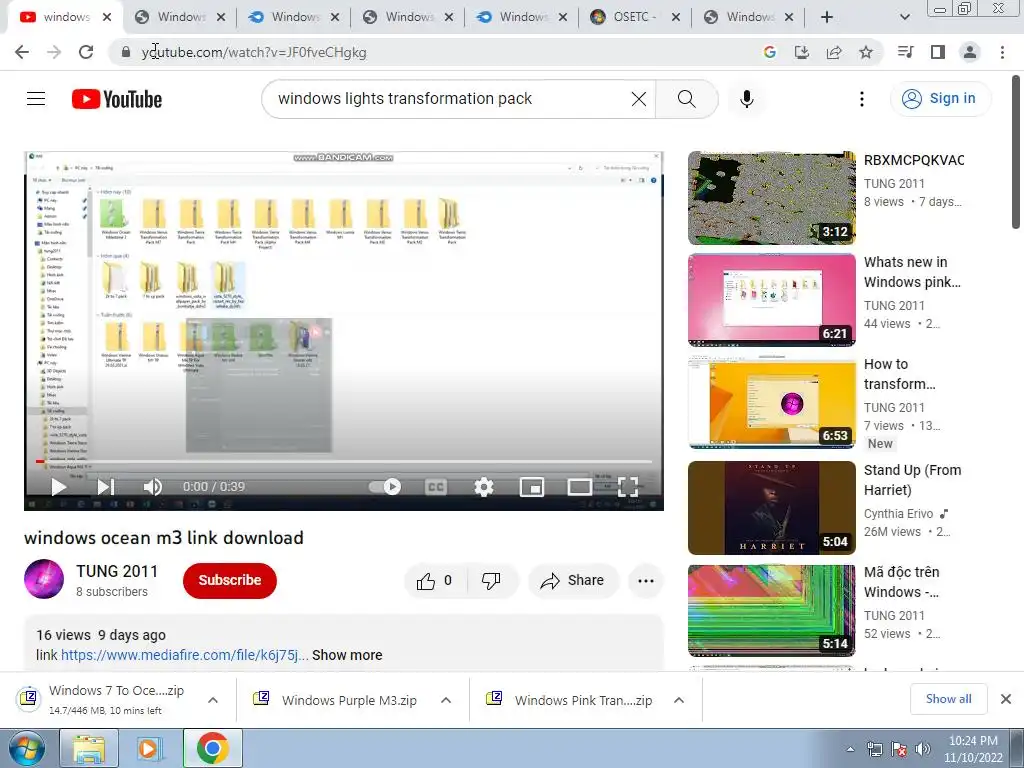Open Chrome profile avatar

coord(970,52)
